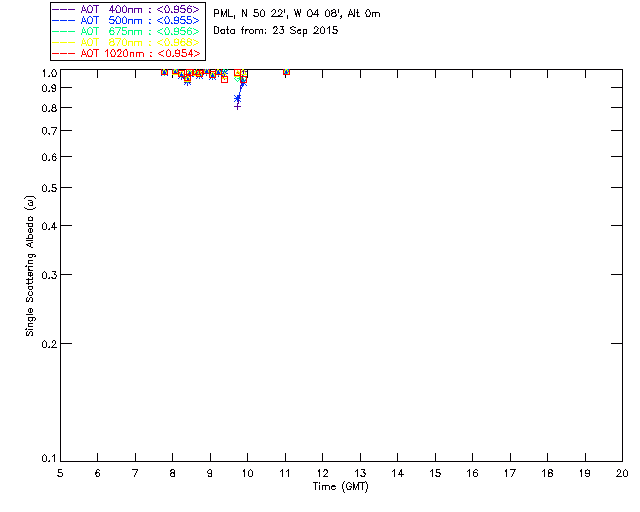Image resolution: width=640 pixels, height=512 pixels.
Task: Click y-axis tick label 1.0
Action: coord(49,73)
